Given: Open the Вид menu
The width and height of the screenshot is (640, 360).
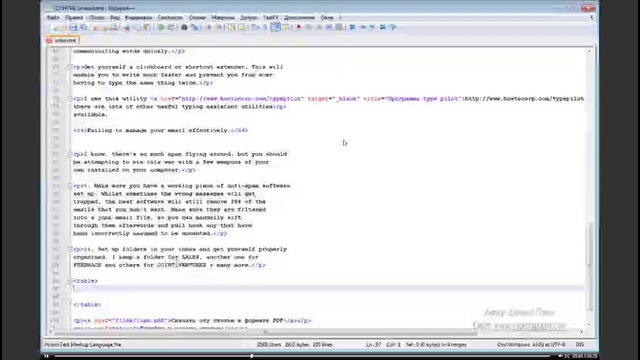Looking at the screenshot, I should point(115,18).
